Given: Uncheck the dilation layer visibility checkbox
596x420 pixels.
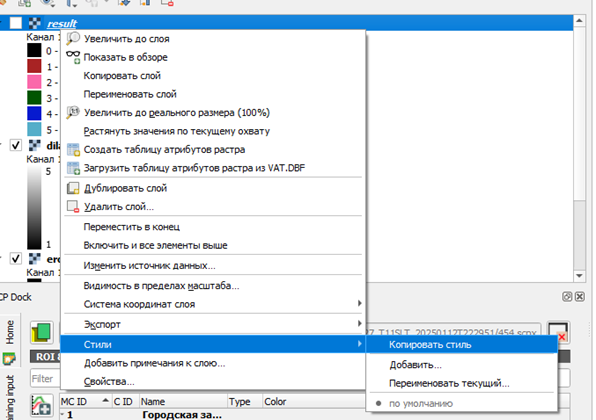Looking at the screenshot, I should pos(16,145).
